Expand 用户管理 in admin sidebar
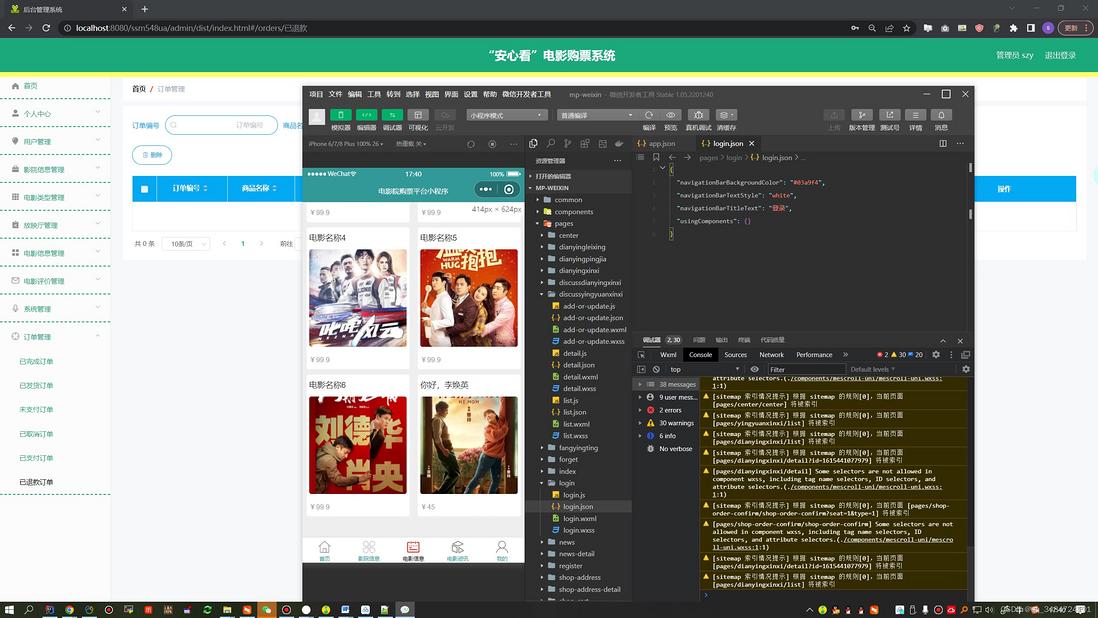This screenshot has width=1098, height=618. (56, 141)
